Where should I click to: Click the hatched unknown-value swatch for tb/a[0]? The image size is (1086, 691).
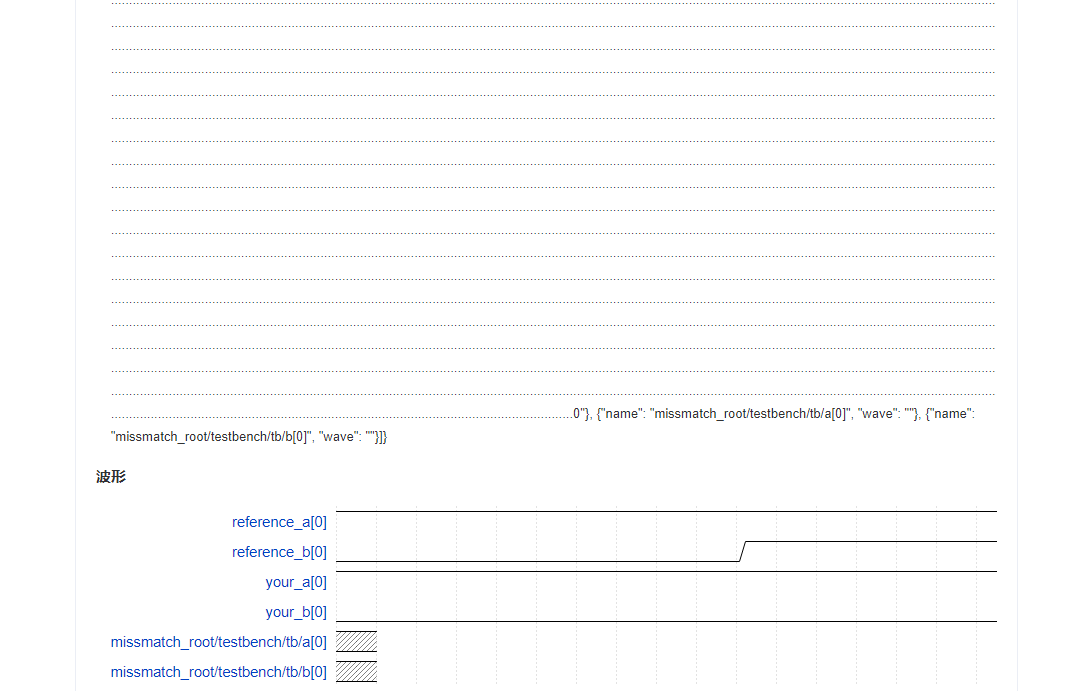(356, 641)
